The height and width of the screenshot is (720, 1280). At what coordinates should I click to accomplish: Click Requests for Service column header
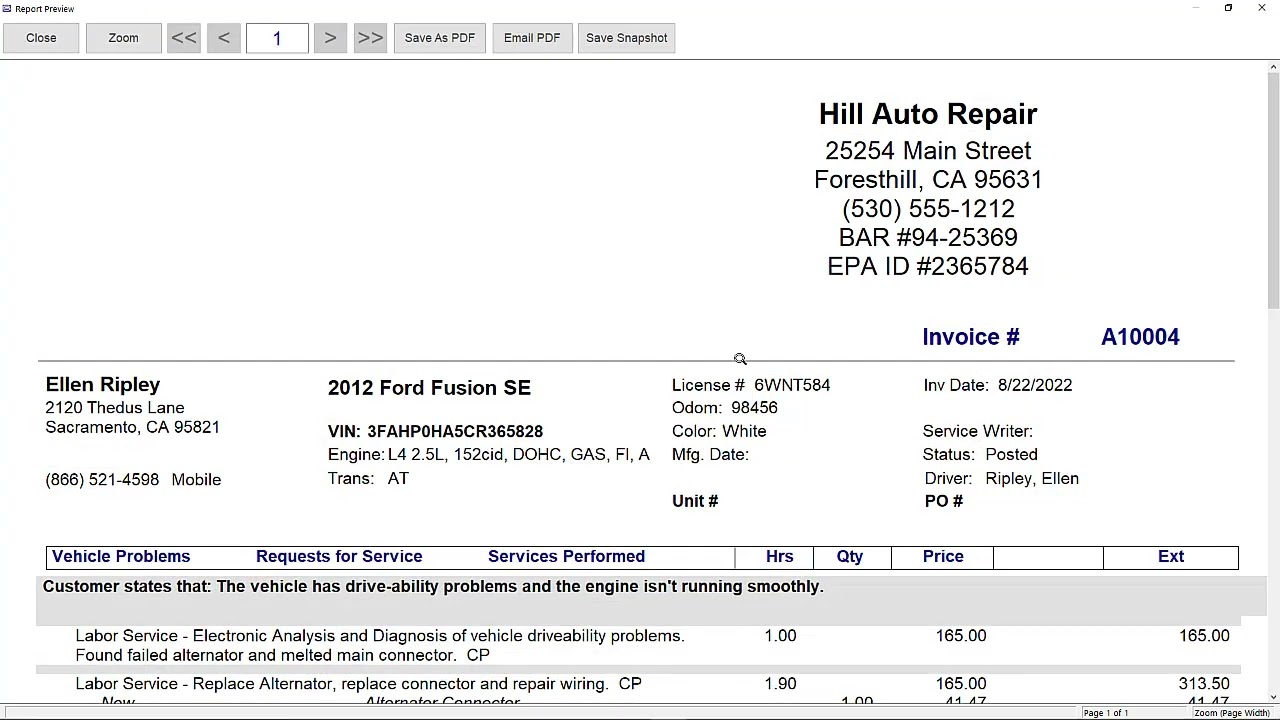click(339, 556)
